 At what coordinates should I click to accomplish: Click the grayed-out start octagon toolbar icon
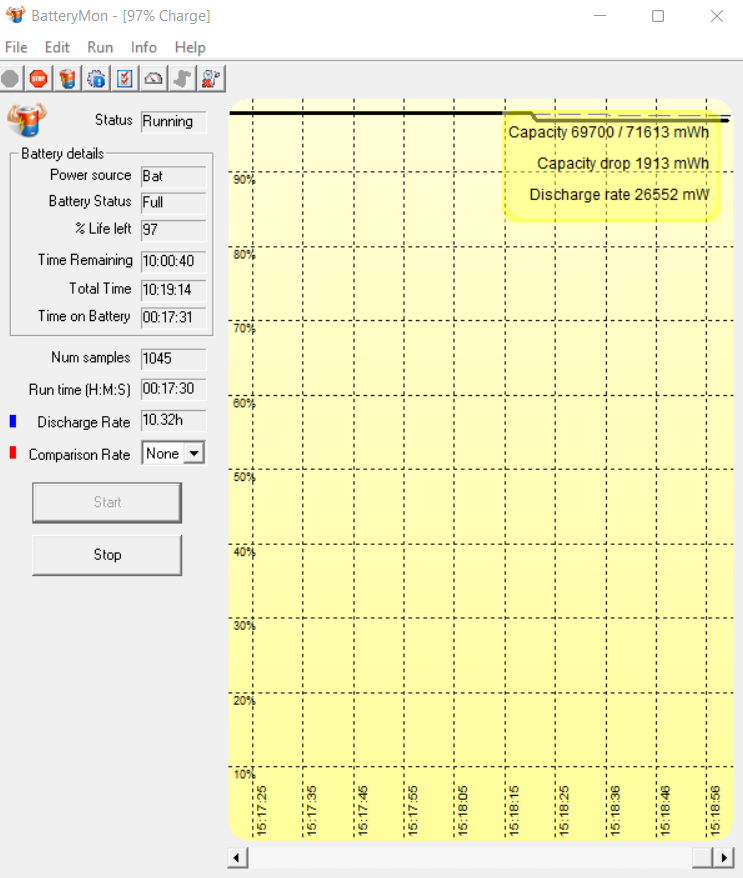coord(10,79)
